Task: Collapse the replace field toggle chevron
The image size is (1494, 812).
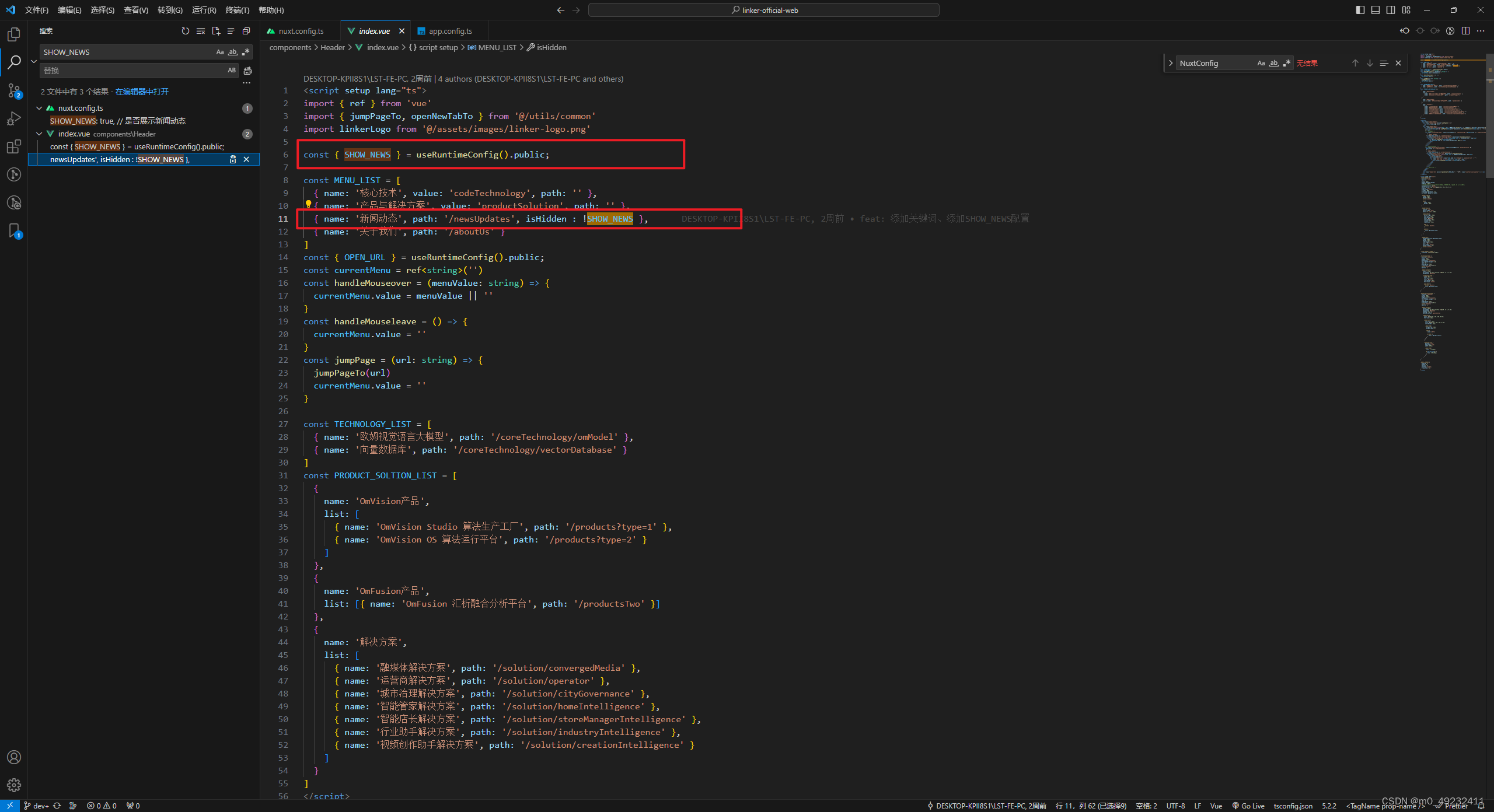Action: point(34,61)
